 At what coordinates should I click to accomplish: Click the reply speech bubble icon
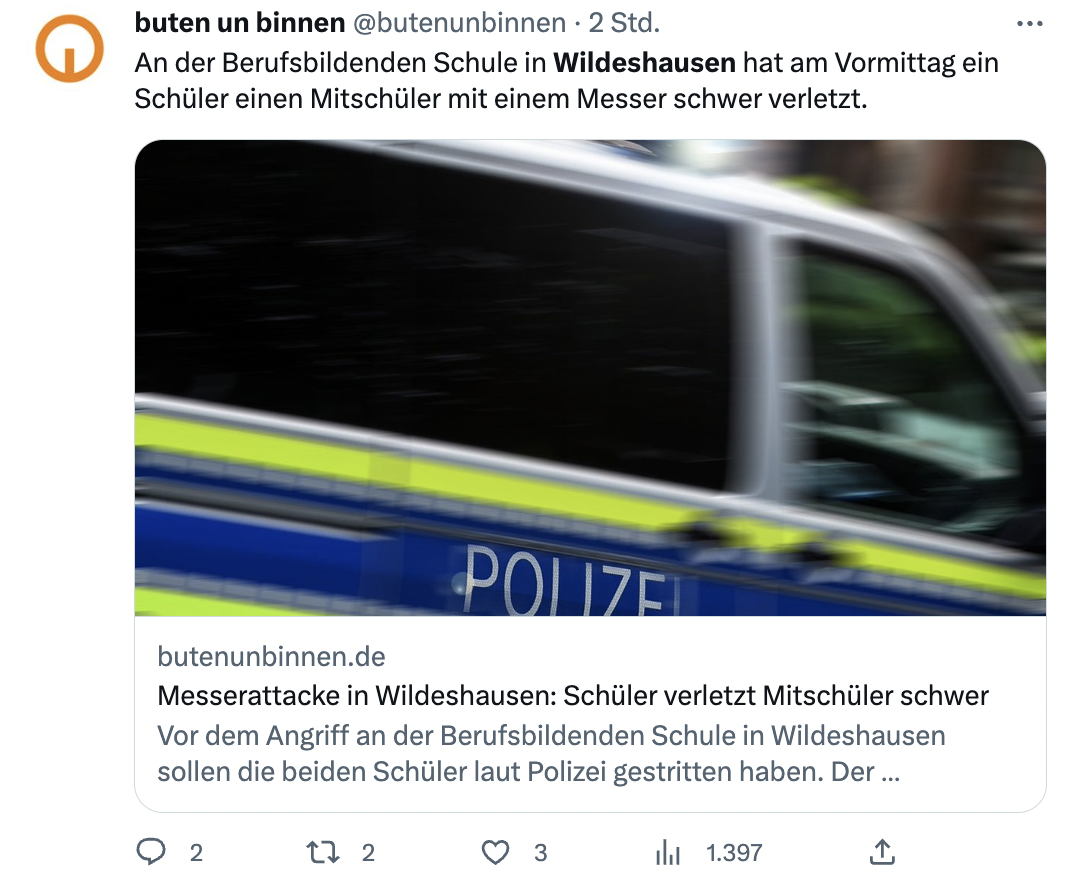click(x=151, y=852)
